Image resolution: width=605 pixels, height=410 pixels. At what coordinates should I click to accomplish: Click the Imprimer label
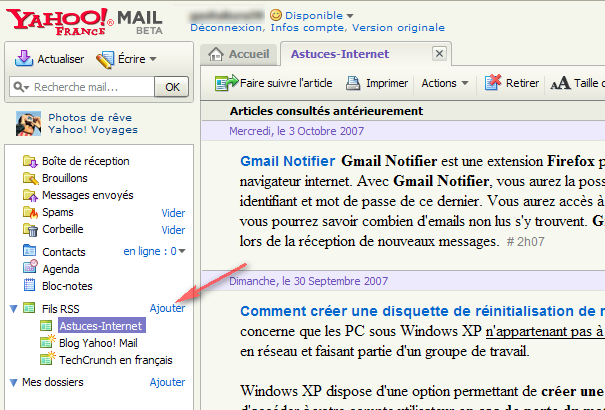[387, 83]
